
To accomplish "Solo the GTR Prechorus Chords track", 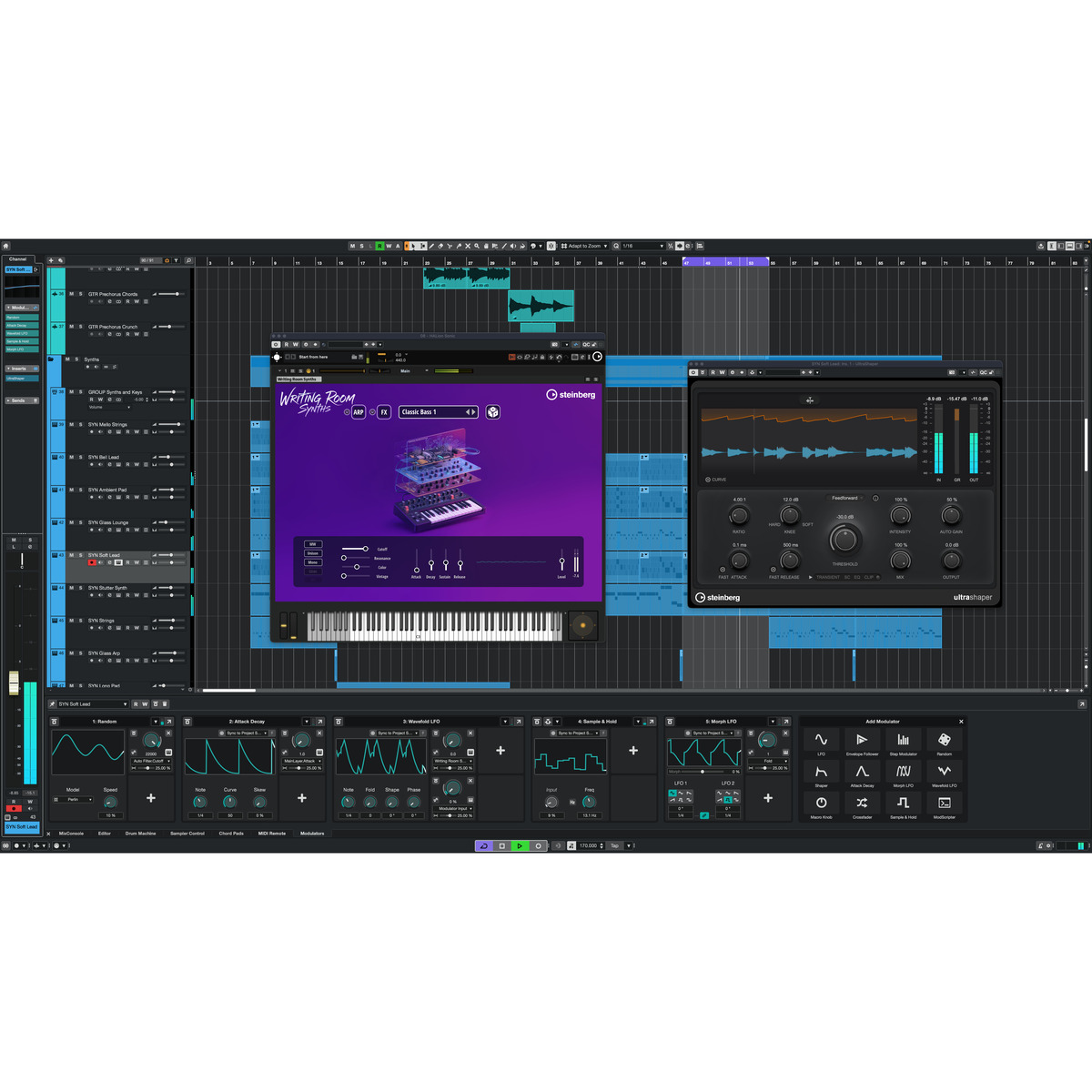I will [80, 294].
